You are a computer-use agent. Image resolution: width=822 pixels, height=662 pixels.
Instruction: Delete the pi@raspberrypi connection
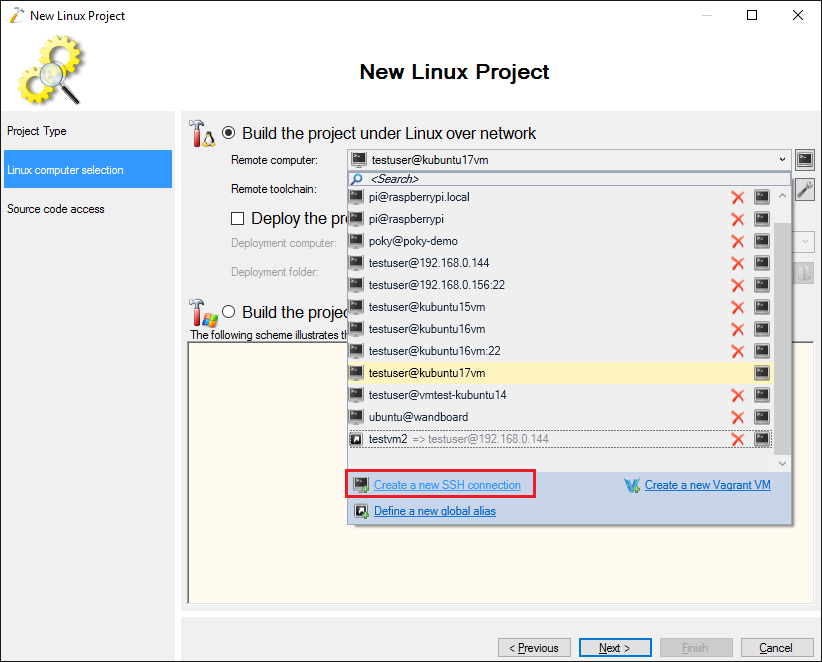[x=738, y=220]
